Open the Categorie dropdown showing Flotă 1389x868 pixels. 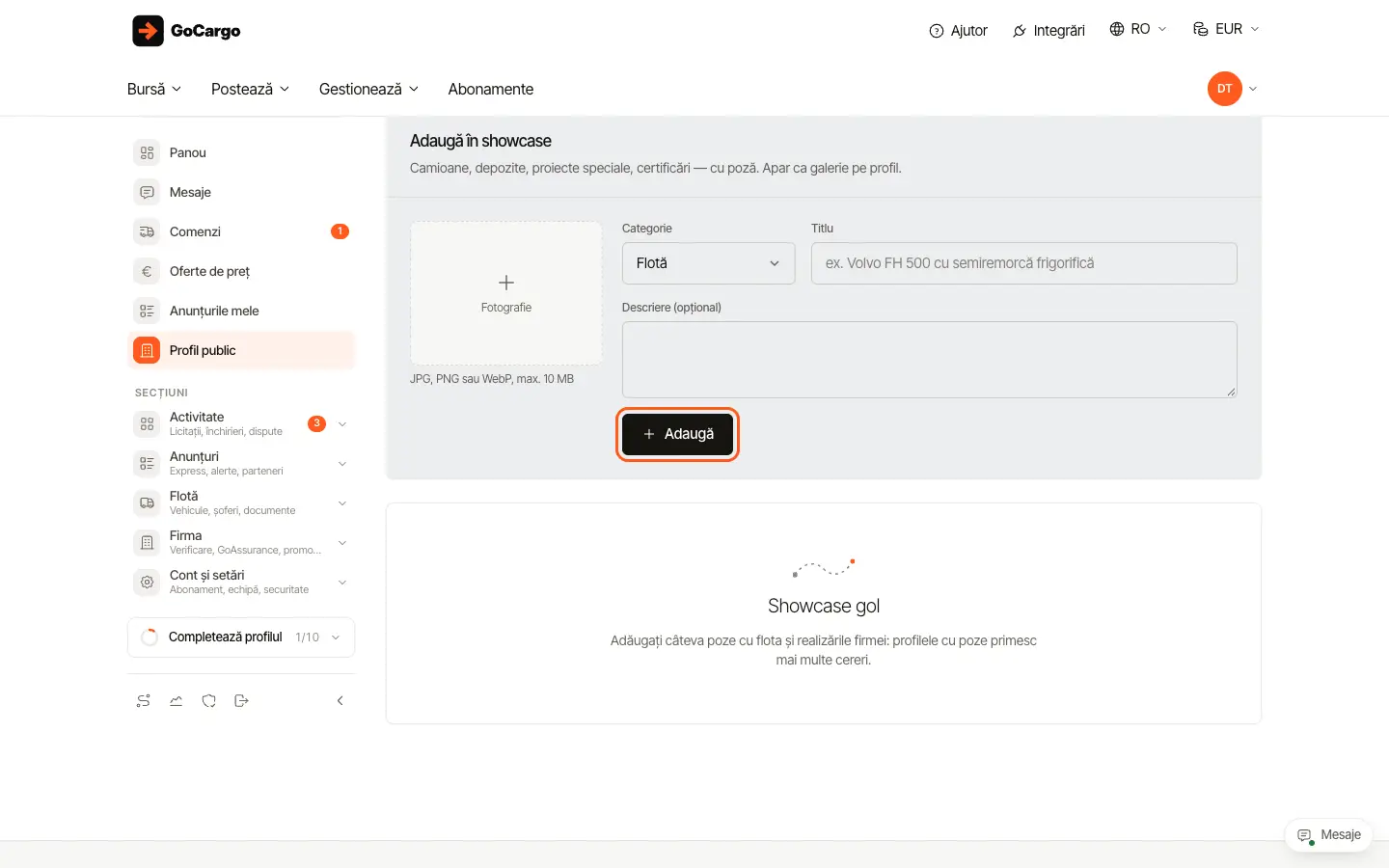point(708,263)
